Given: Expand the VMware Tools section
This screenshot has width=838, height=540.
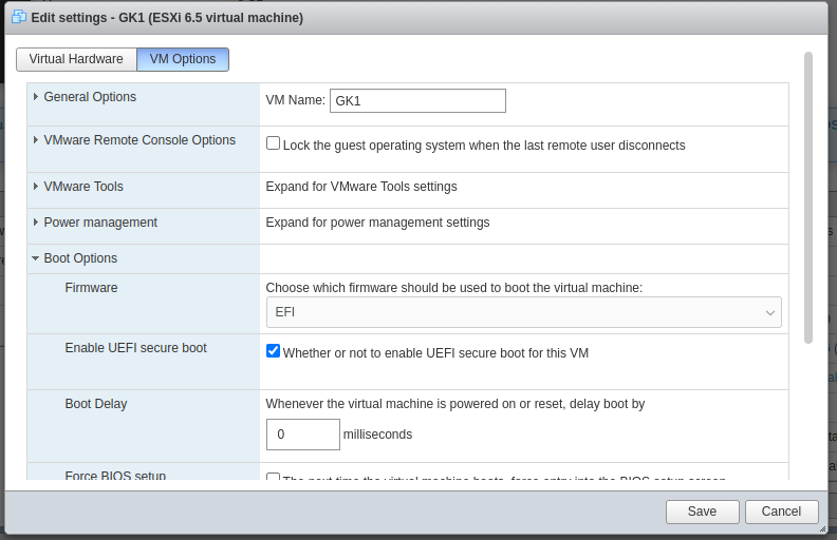Looking at the screenshot, I should [83, 186].
